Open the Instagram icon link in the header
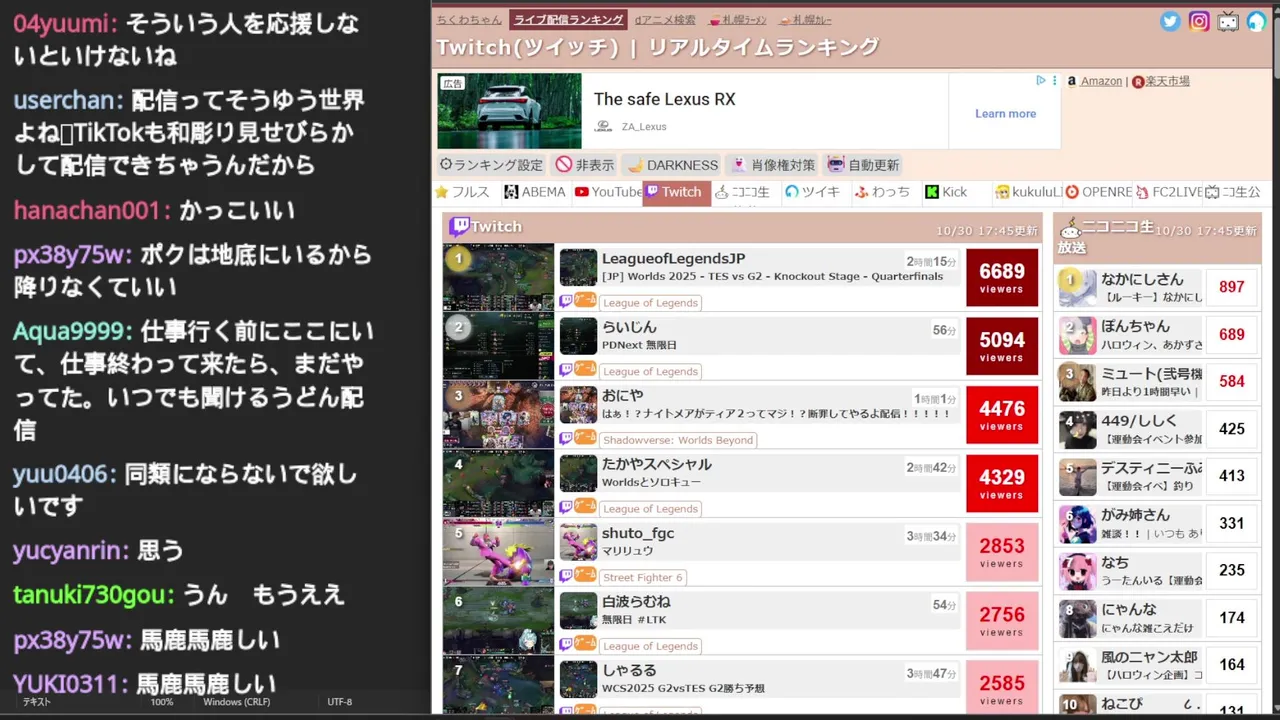The height and width of the screenshot is (720, 1280). pos(1199,21)
